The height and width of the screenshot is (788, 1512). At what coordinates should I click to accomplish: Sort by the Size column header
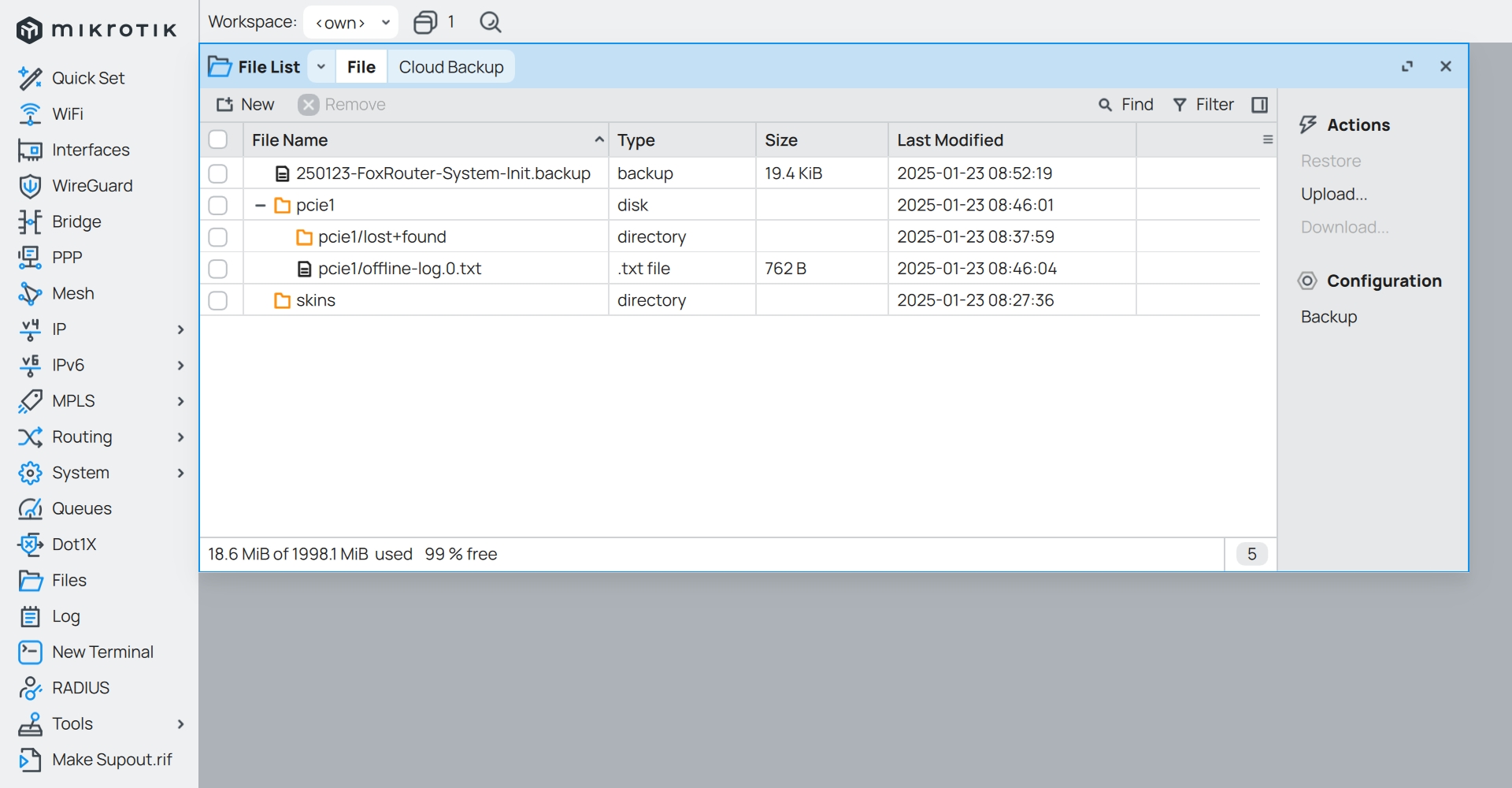[x=822, y=140]
